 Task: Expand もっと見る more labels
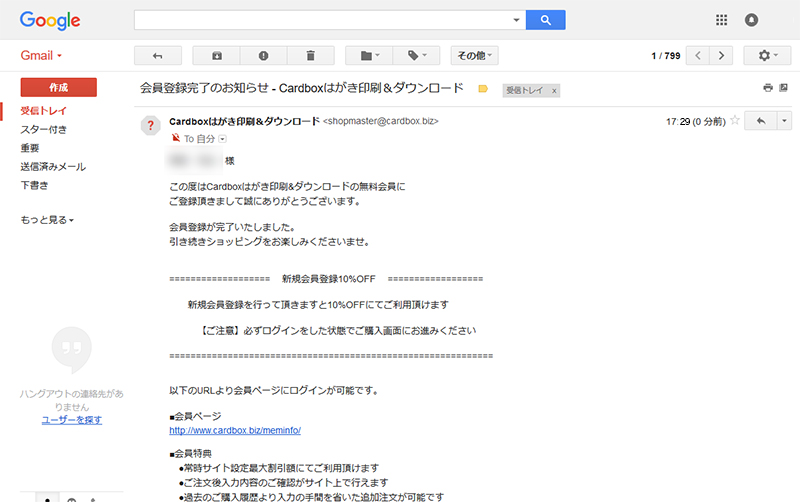pos(47,220)
